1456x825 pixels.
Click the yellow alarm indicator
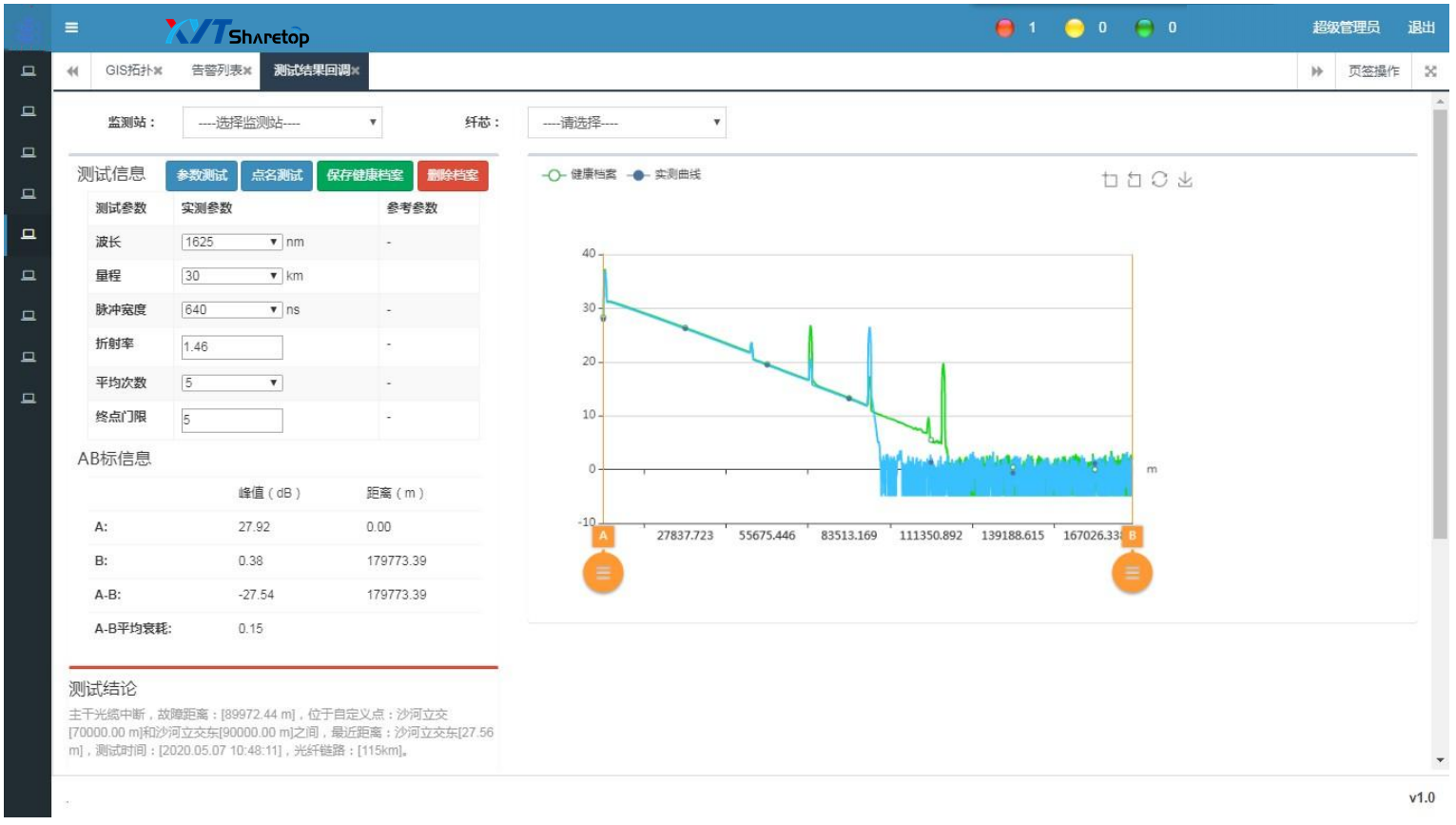pyautogui.click(x=1075, y=29)
